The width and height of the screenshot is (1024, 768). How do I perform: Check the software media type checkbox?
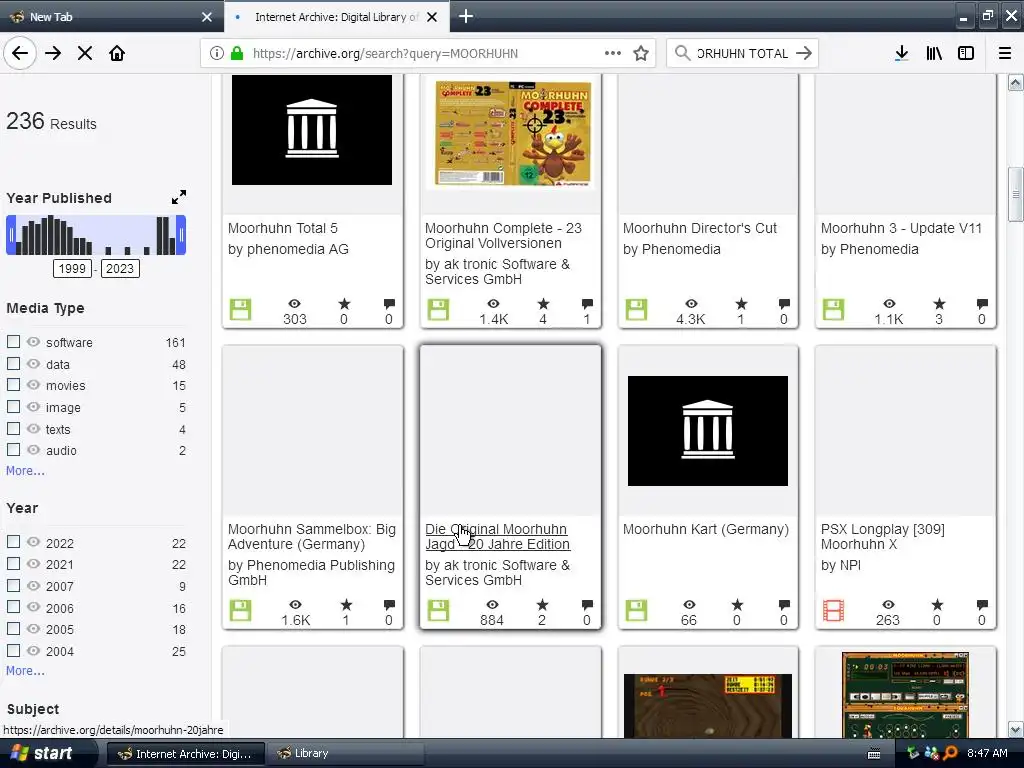(13, 342)
